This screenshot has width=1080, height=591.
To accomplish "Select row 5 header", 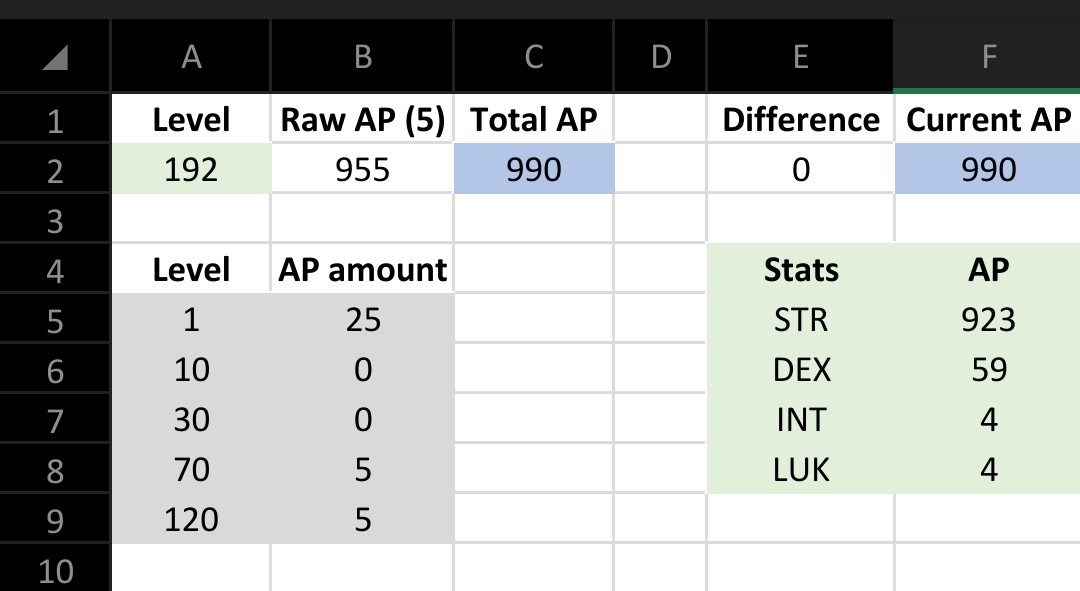I will (55, 321).
